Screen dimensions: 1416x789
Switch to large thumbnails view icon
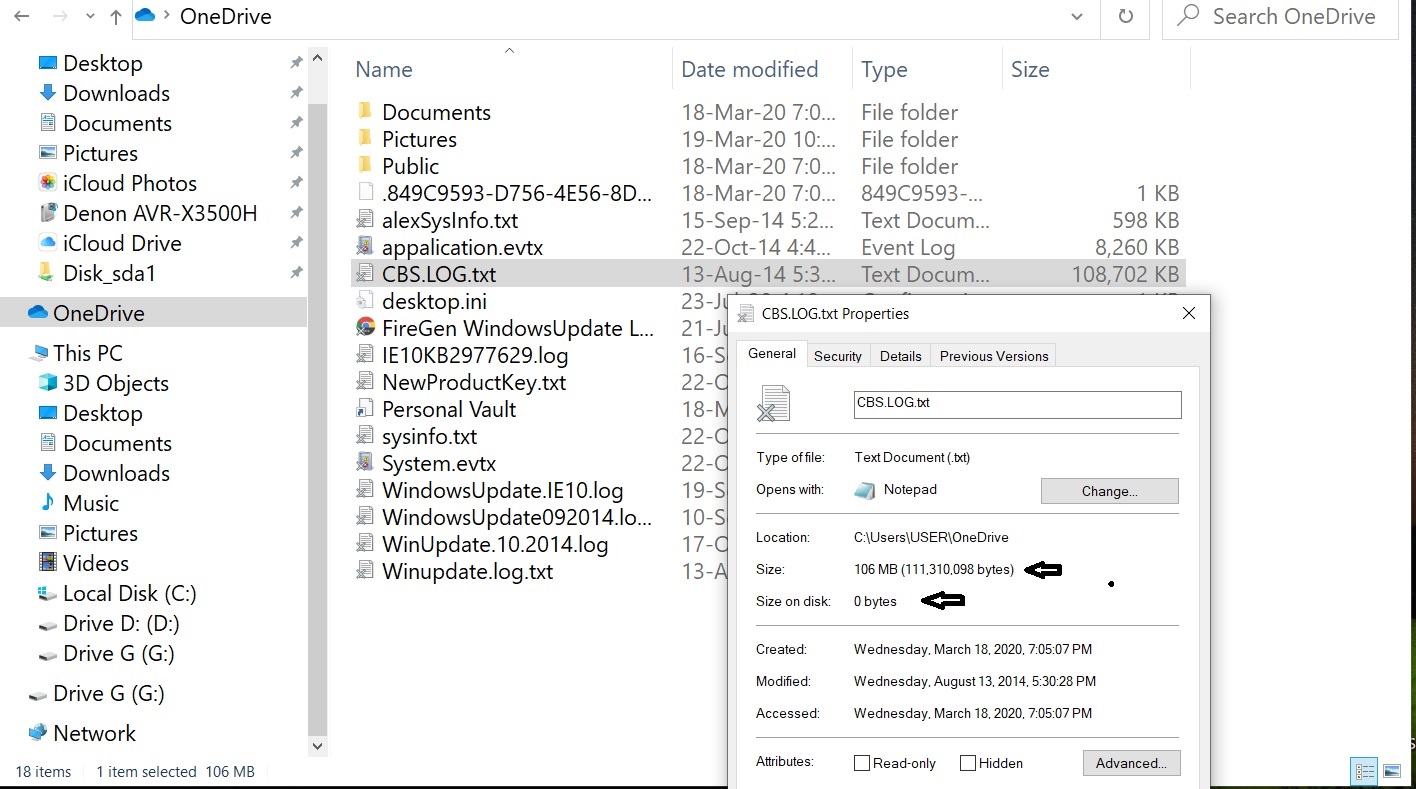click(x=1392, y=771)
